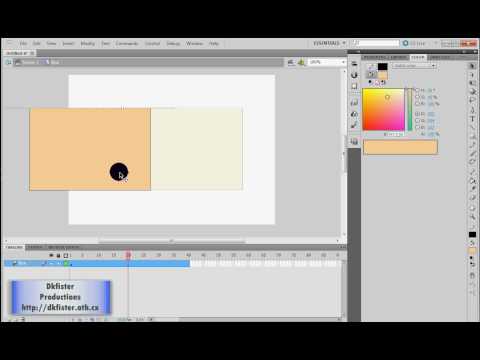Image resolution: width=480 pixels, height=360 pixels.
Task: Open the Modify menu
Action: point(88,44)
